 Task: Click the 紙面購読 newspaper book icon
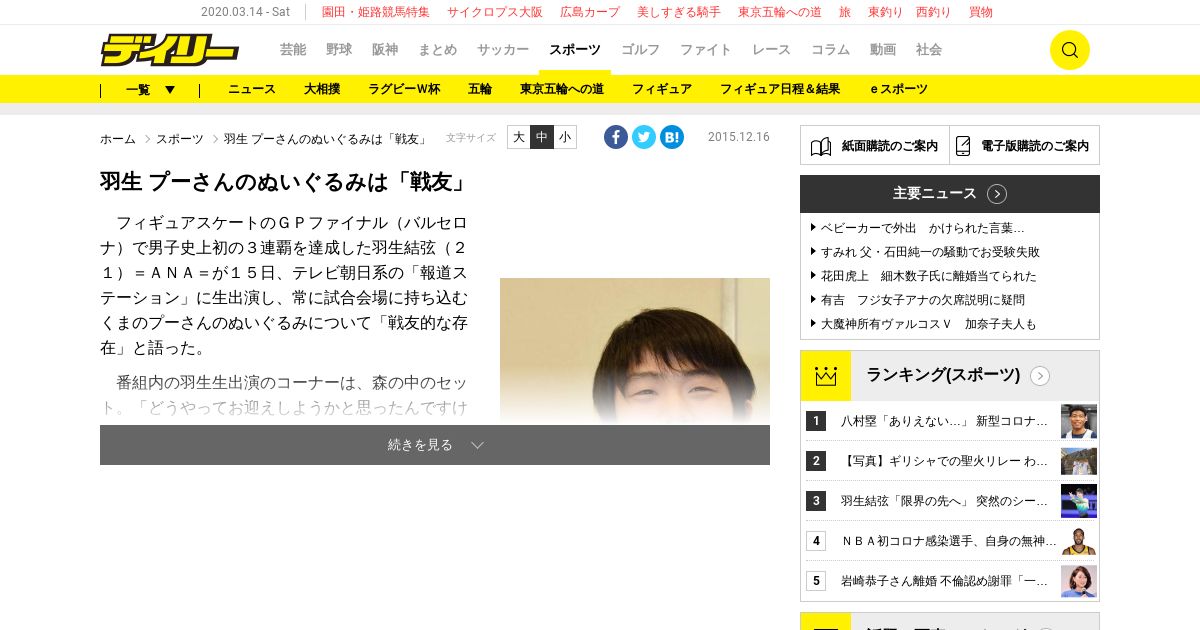click(820, 146)
